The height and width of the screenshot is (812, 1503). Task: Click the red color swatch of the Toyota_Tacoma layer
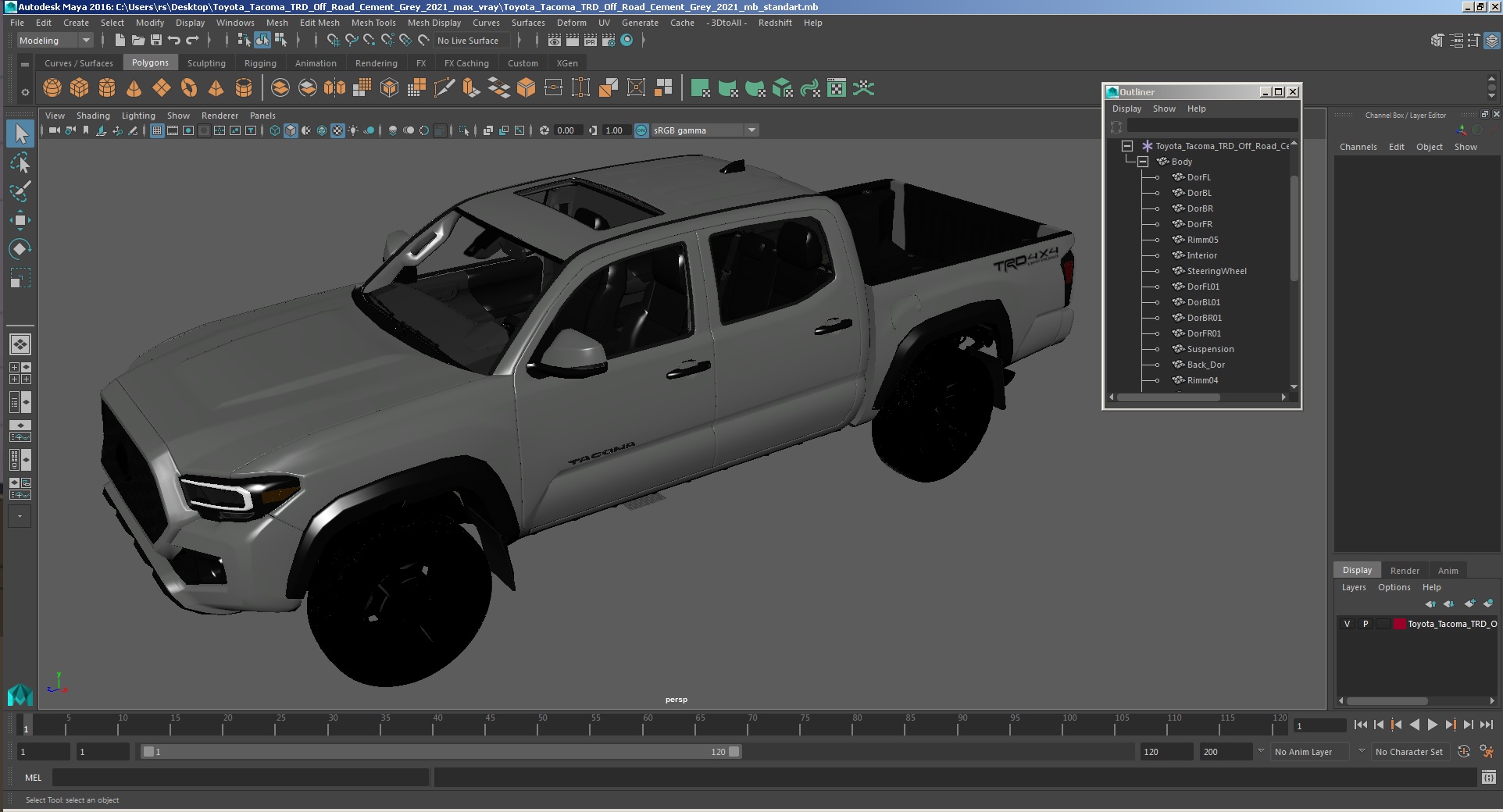click(1400, 624)
